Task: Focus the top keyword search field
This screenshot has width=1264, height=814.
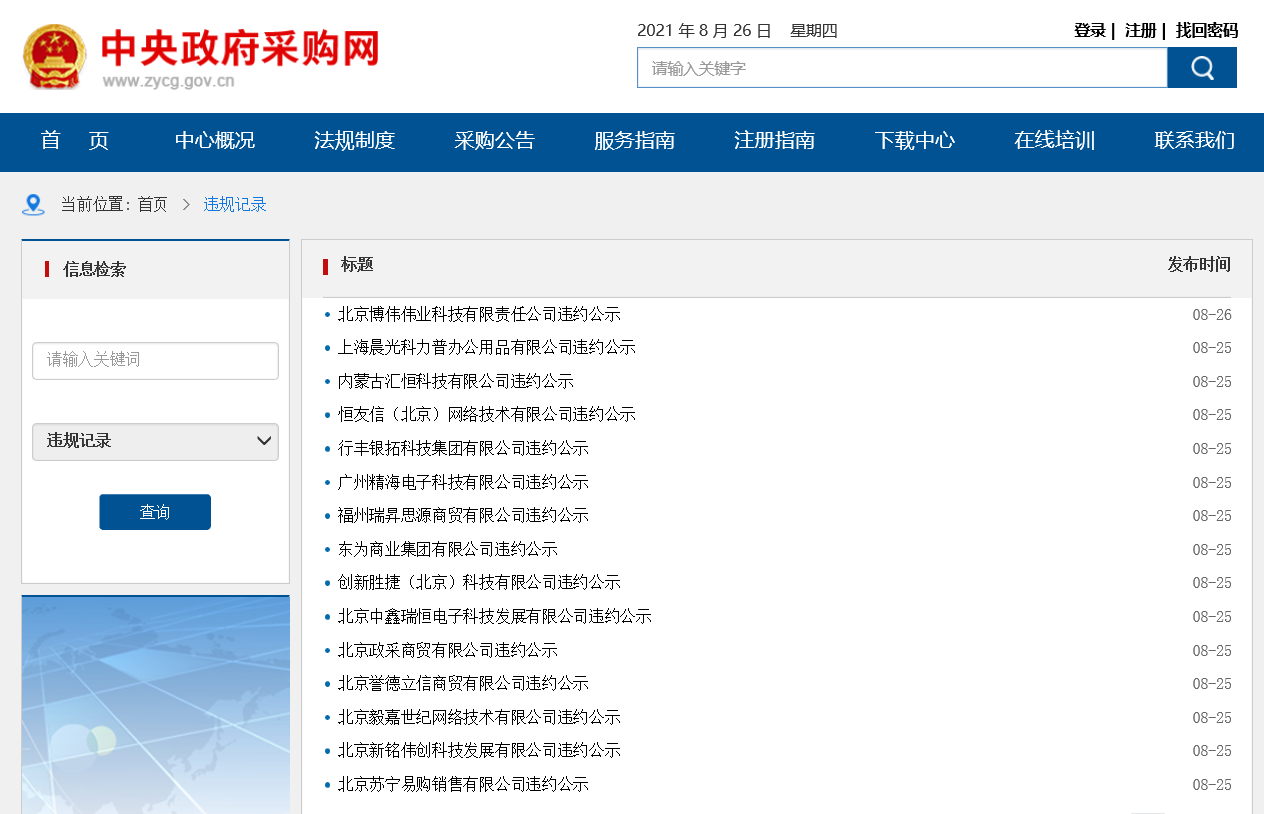Action: (902, 68)
